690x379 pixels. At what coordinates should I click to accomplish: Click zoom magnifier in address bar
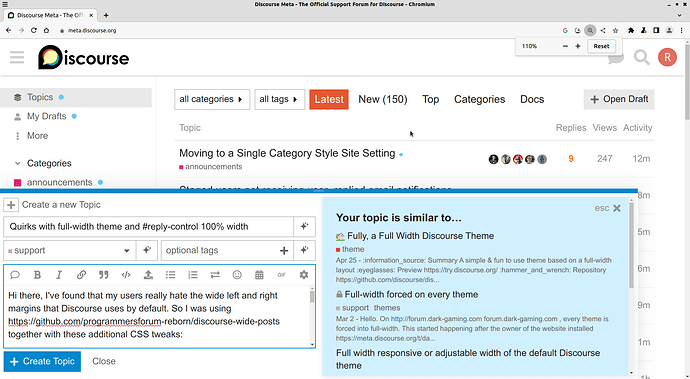tap(590, 30)
